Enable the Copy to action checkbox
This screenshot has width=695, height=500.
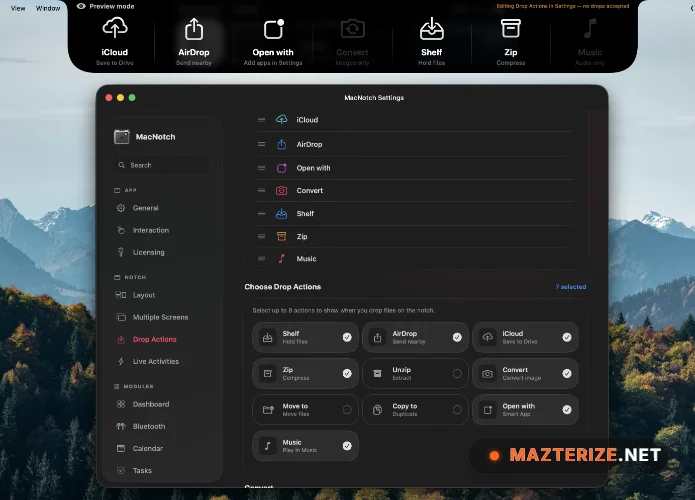pos(457,410)
